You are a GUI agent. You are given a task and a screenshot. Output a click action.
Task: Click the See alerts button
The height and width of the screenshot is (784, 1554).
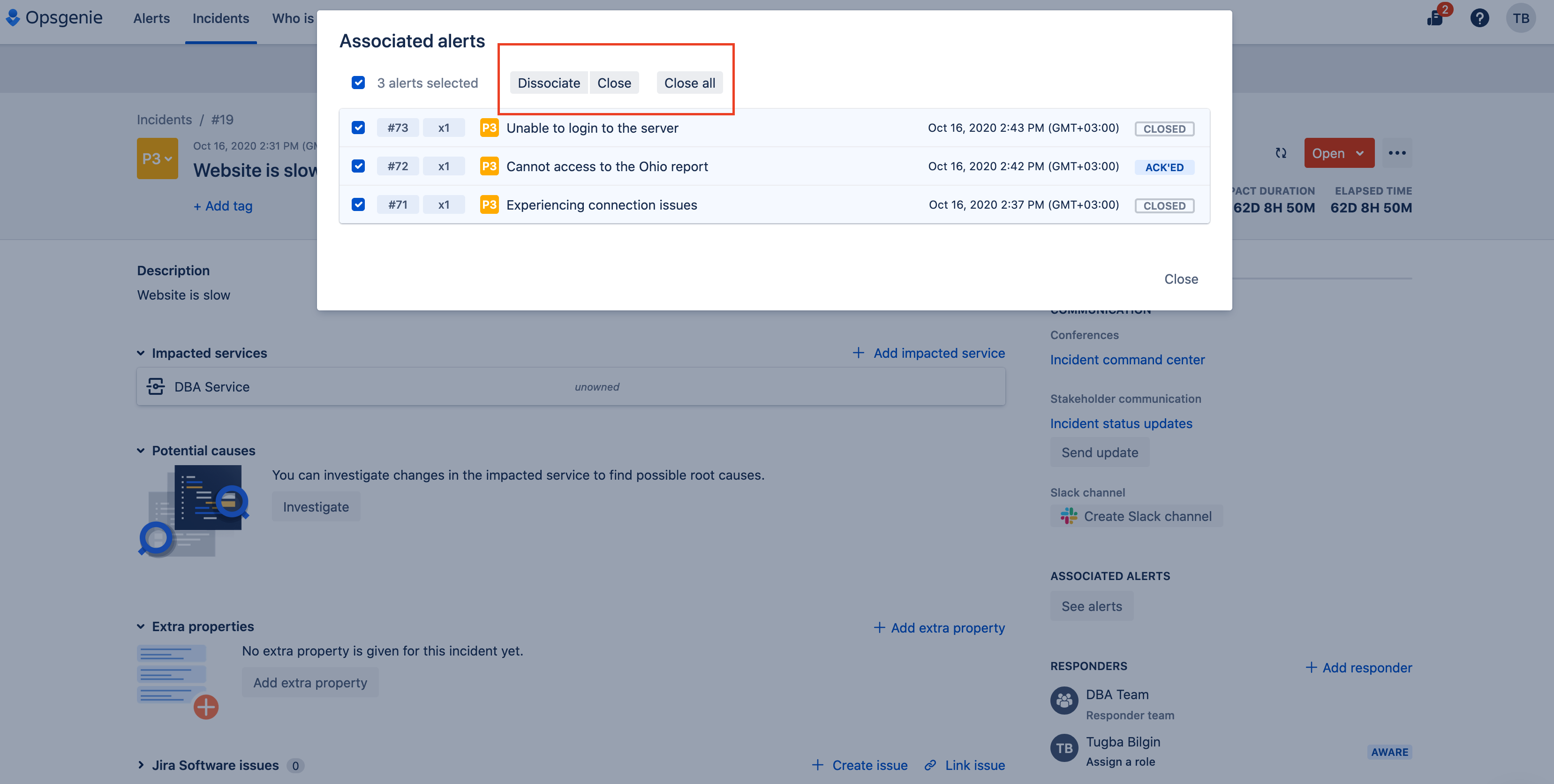(x=1091, y=606)
